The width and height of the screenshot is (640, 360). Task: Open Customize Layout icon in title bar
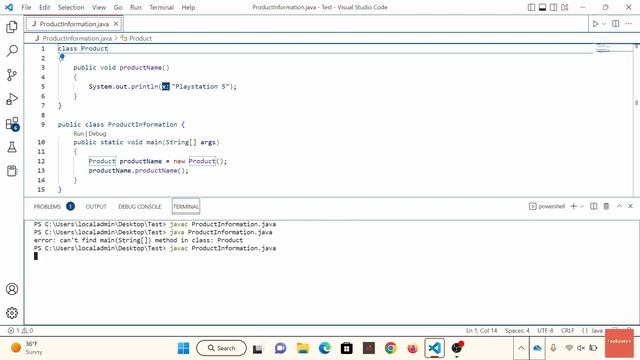pyautogui.click(x=565, y=7)
